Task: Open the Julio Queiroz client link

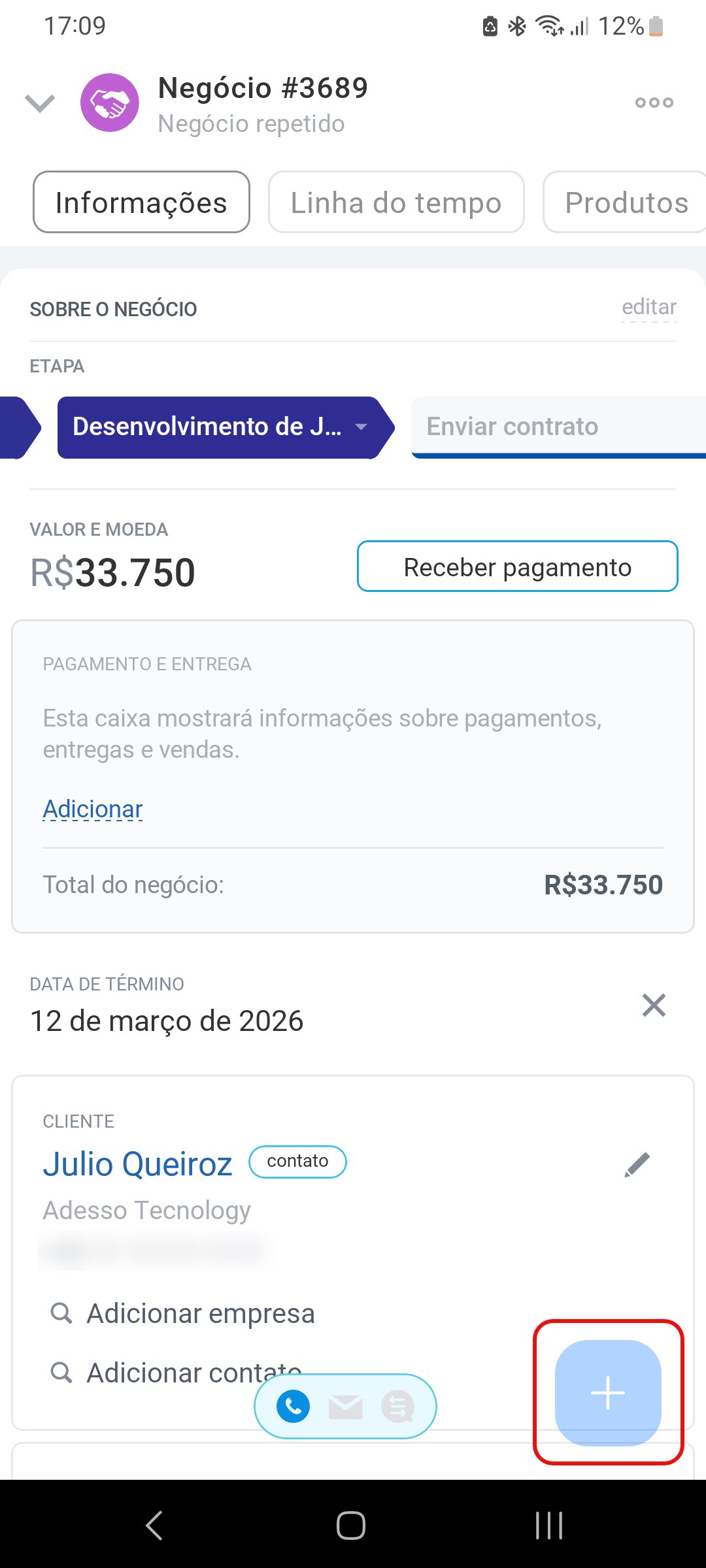Action: 138,1164
